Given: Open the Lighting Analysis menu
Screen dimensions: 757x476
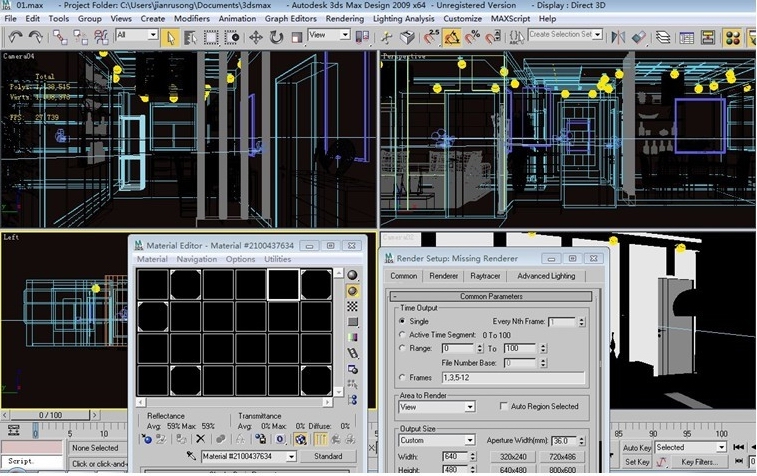Looking at the screenshot, I should click(403, 19).
